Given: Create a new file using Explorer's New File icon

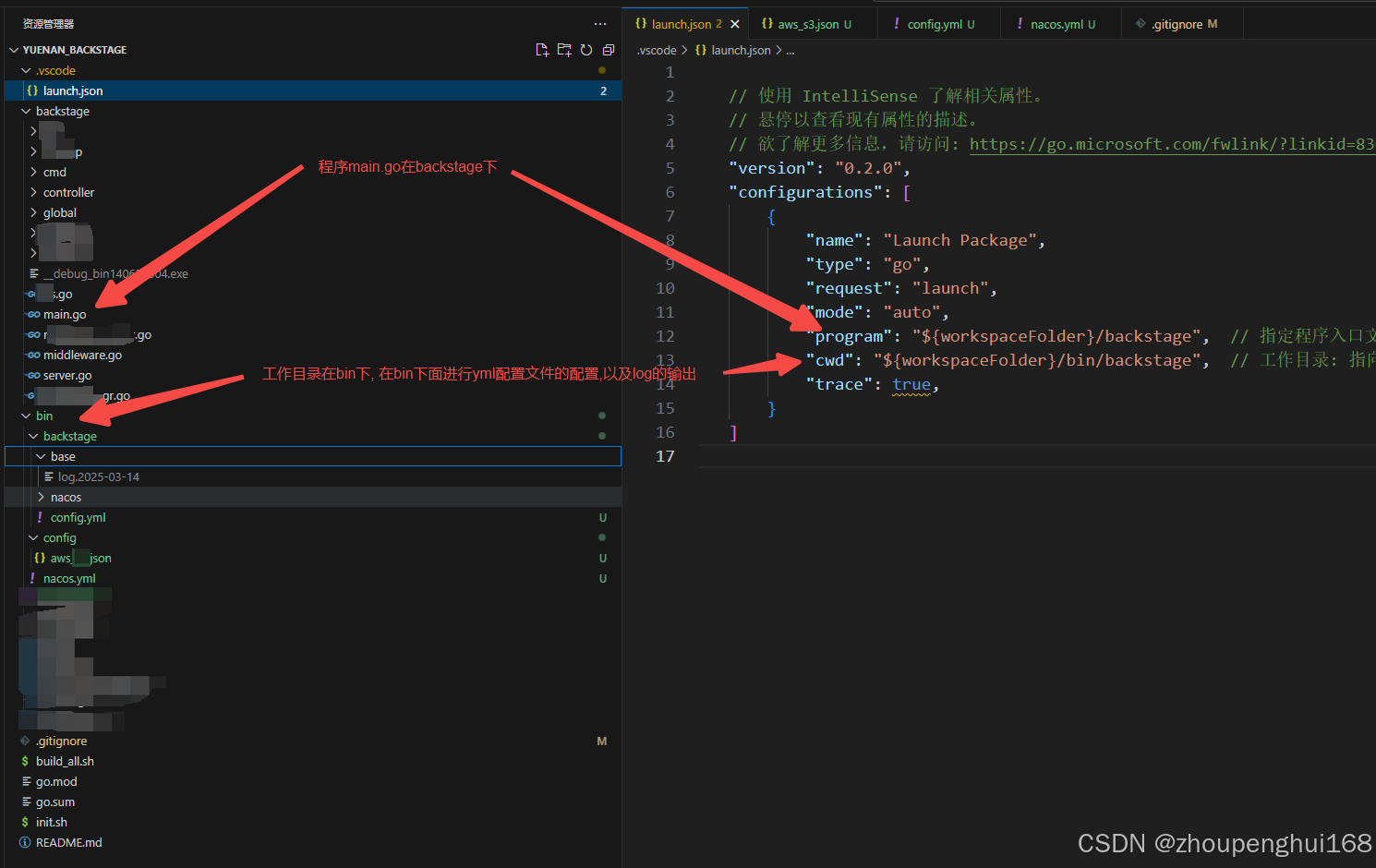Looking at the screenshot, I should click(x=542, y=50).
